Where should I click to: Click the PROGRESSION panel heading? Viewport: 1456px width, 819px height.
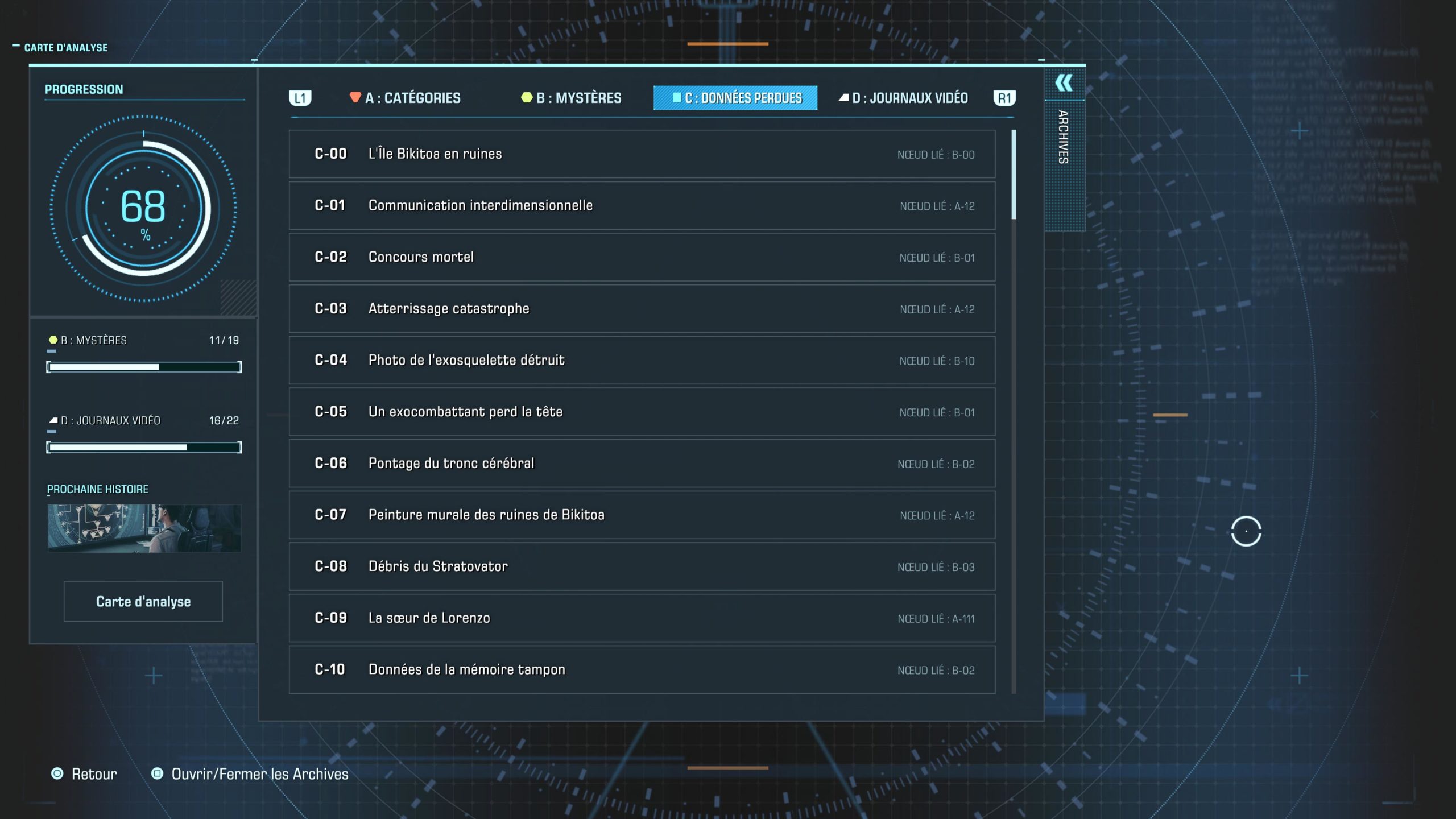tap(84, 89)
